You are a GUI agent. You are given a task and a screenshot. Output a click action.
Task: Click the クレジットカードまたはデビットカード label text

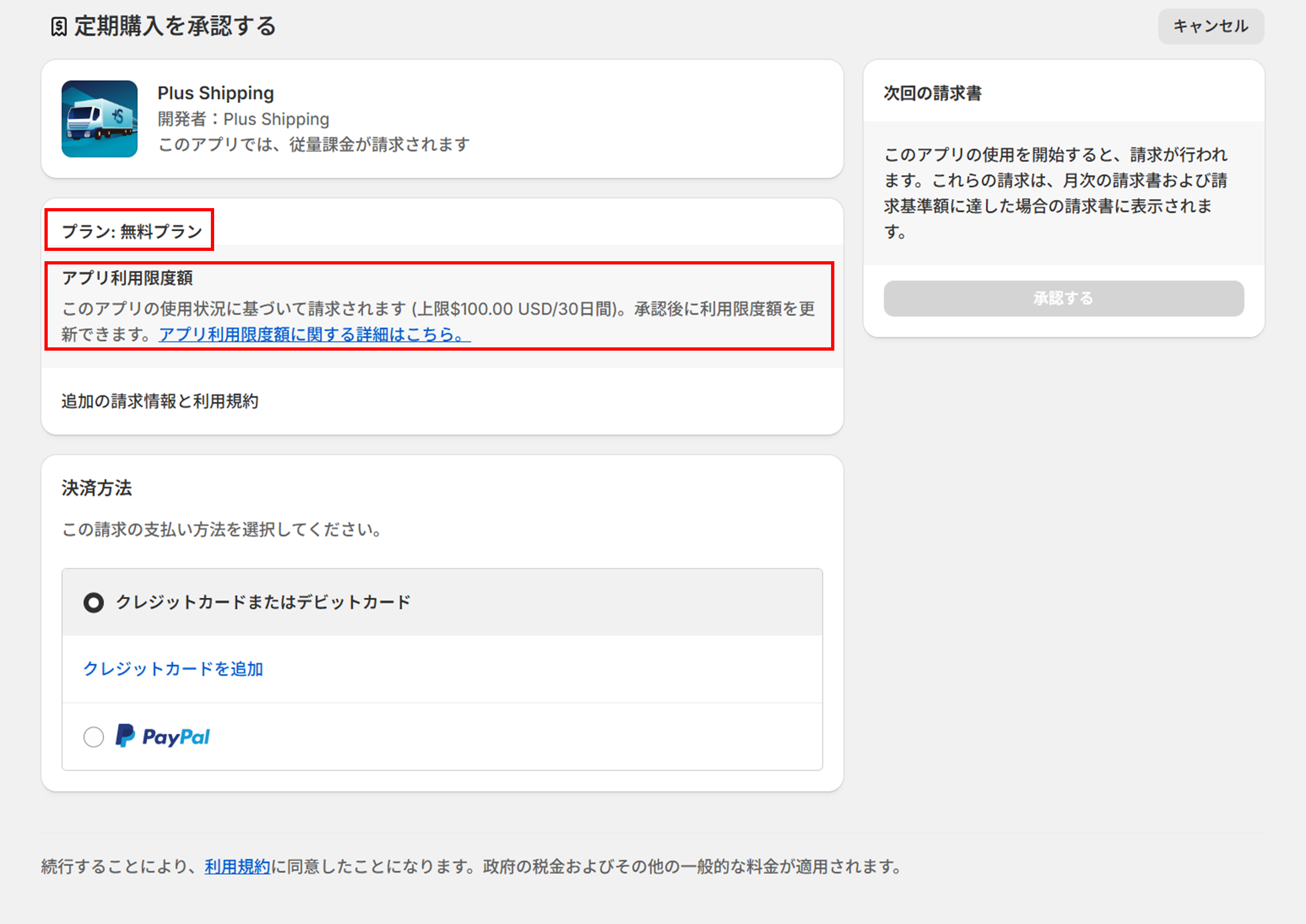263,603
